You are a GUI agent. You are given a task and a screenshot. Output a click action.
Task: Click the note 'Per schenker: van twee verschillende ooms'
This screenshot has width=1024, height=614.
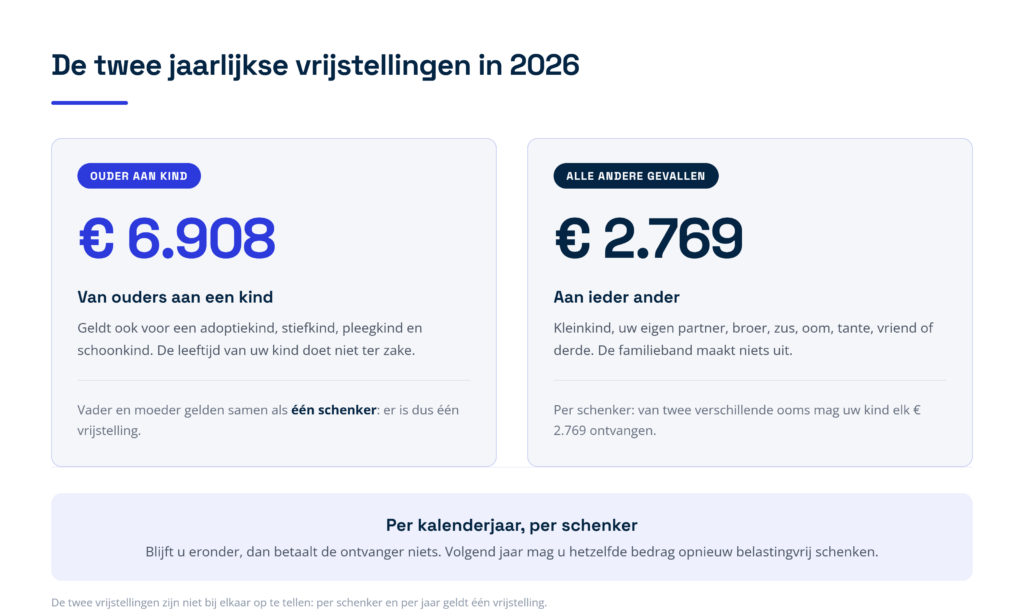pos(737,420)
